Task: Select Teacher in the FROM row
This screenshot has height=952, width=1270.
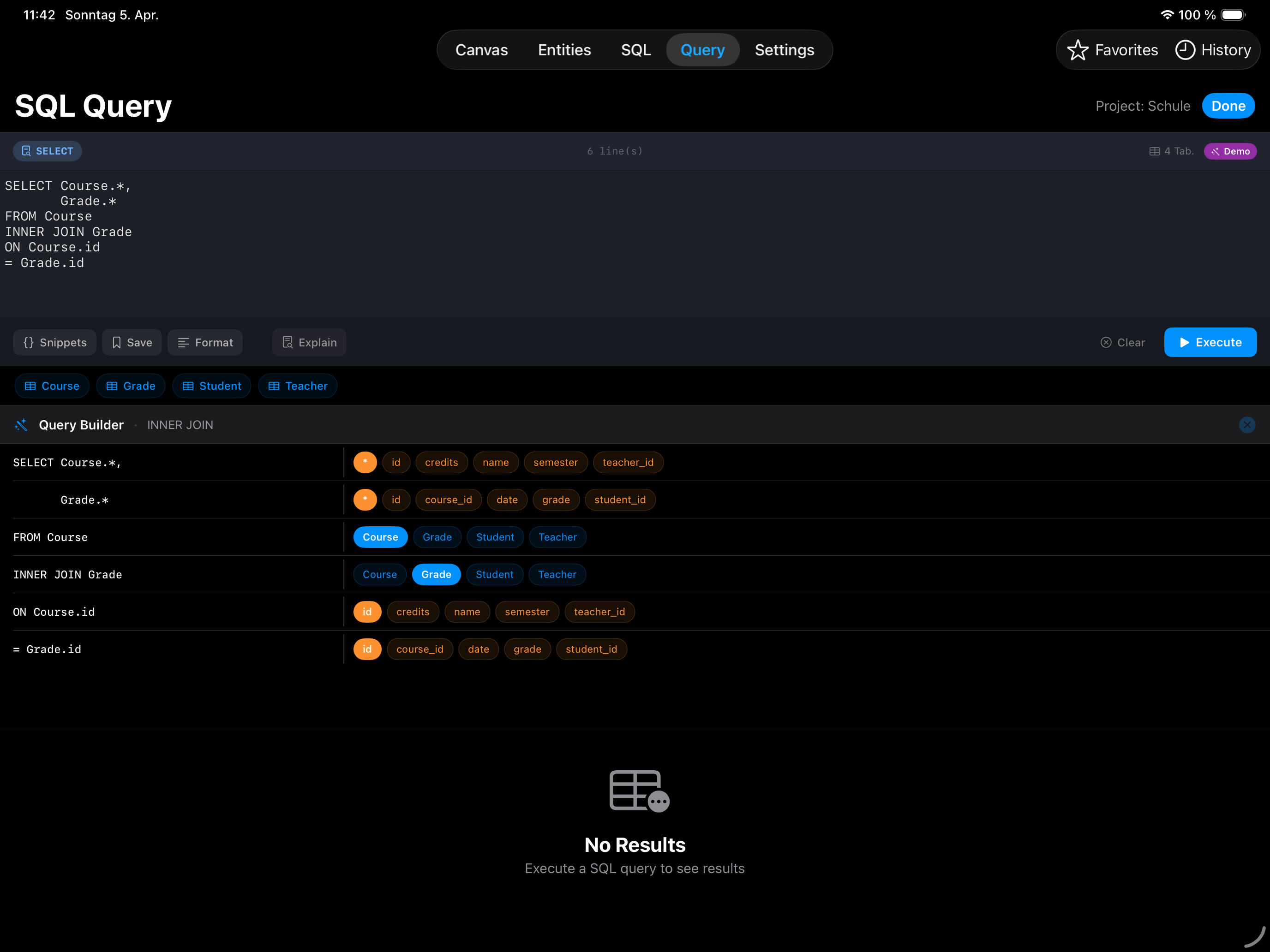Action: pyautogui.click(x=557, y=537)
